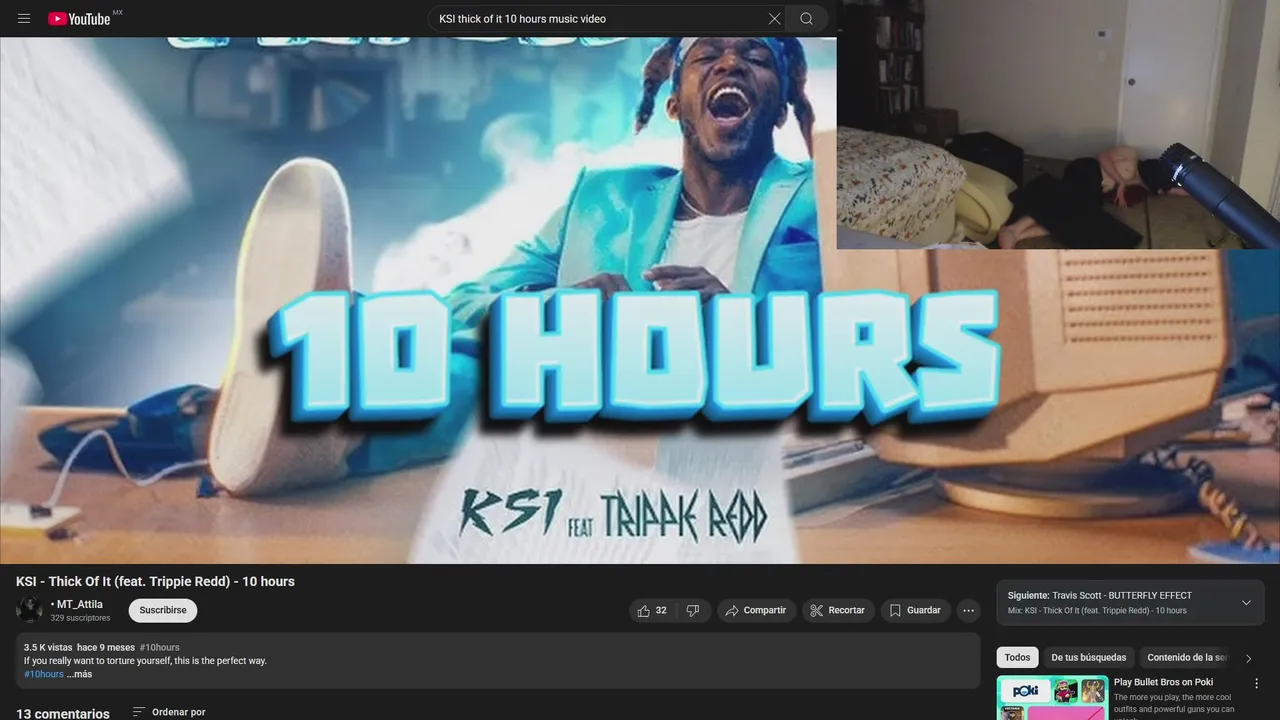Like the video with thumbs-up
This screenshot has height=720, width=1280.
click(x=653, y=610)
